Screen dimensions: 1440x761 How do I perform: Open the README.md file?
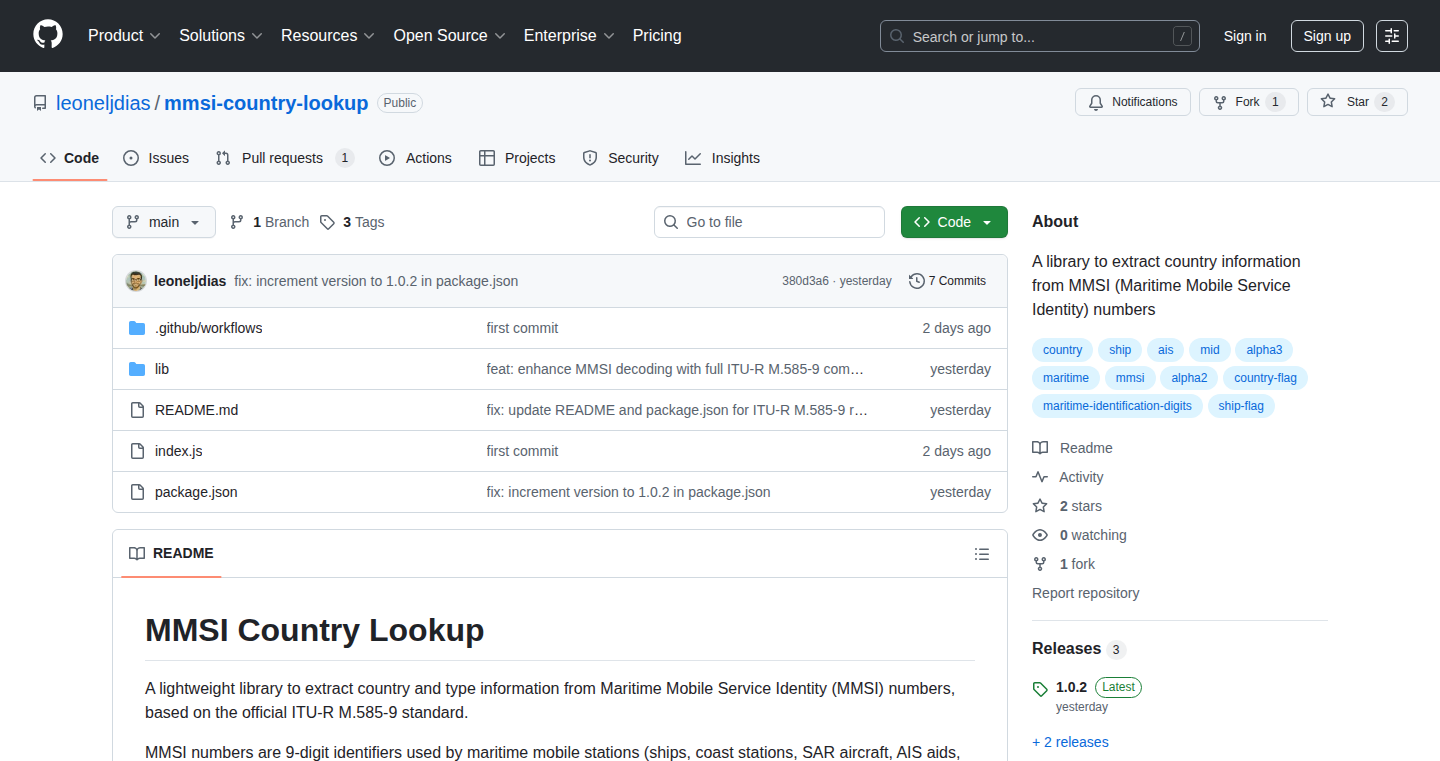[196, 410]
